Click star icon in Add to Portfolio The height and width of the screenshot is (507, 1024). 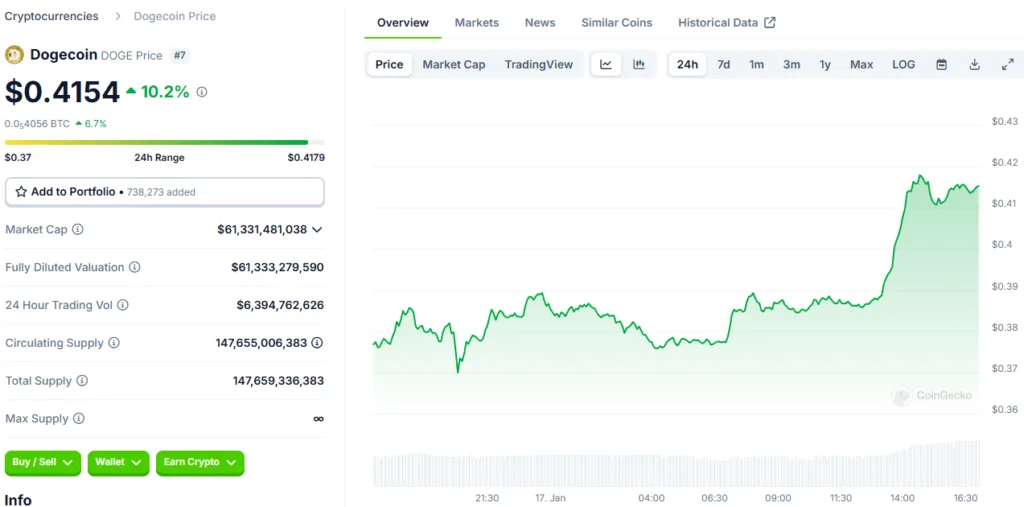(21, 191)
